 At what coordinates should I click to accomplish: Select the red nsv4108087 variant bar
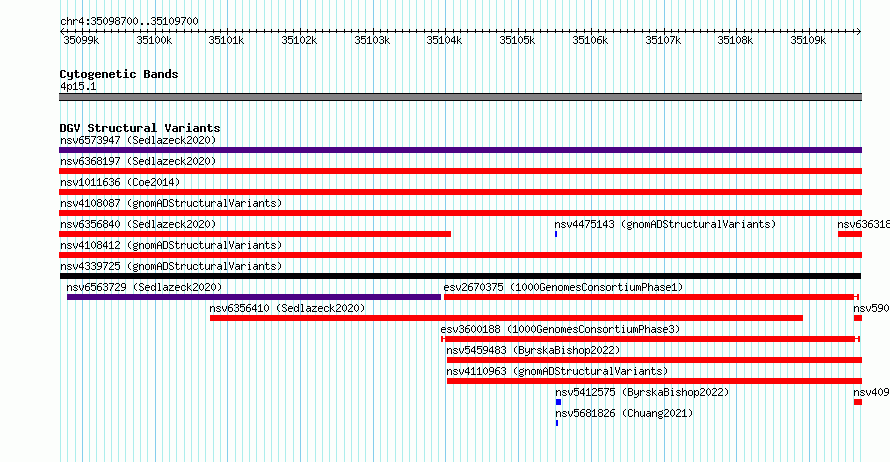(x=460, y=213)
